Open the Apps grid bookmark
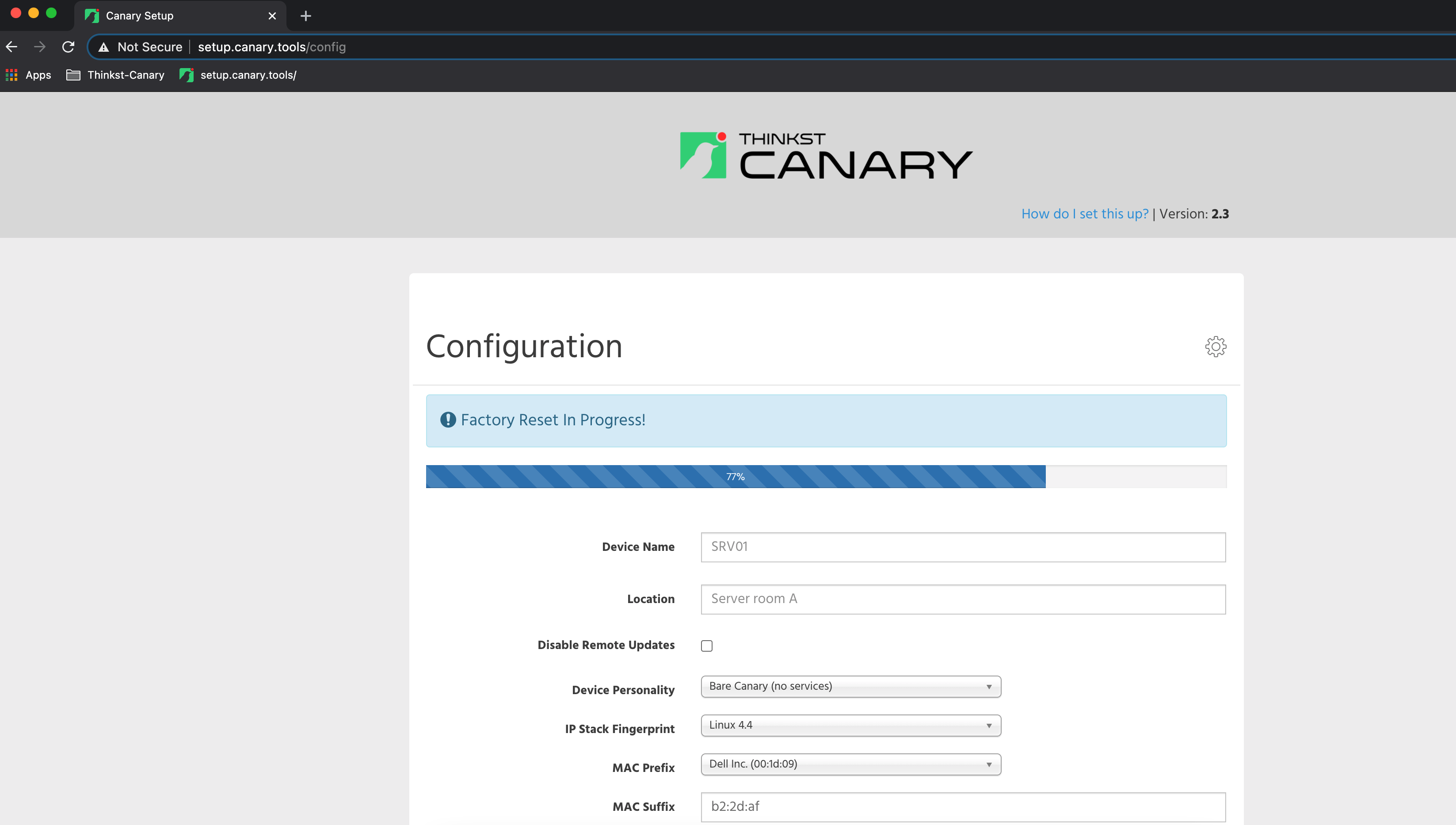 pos(28,75)
